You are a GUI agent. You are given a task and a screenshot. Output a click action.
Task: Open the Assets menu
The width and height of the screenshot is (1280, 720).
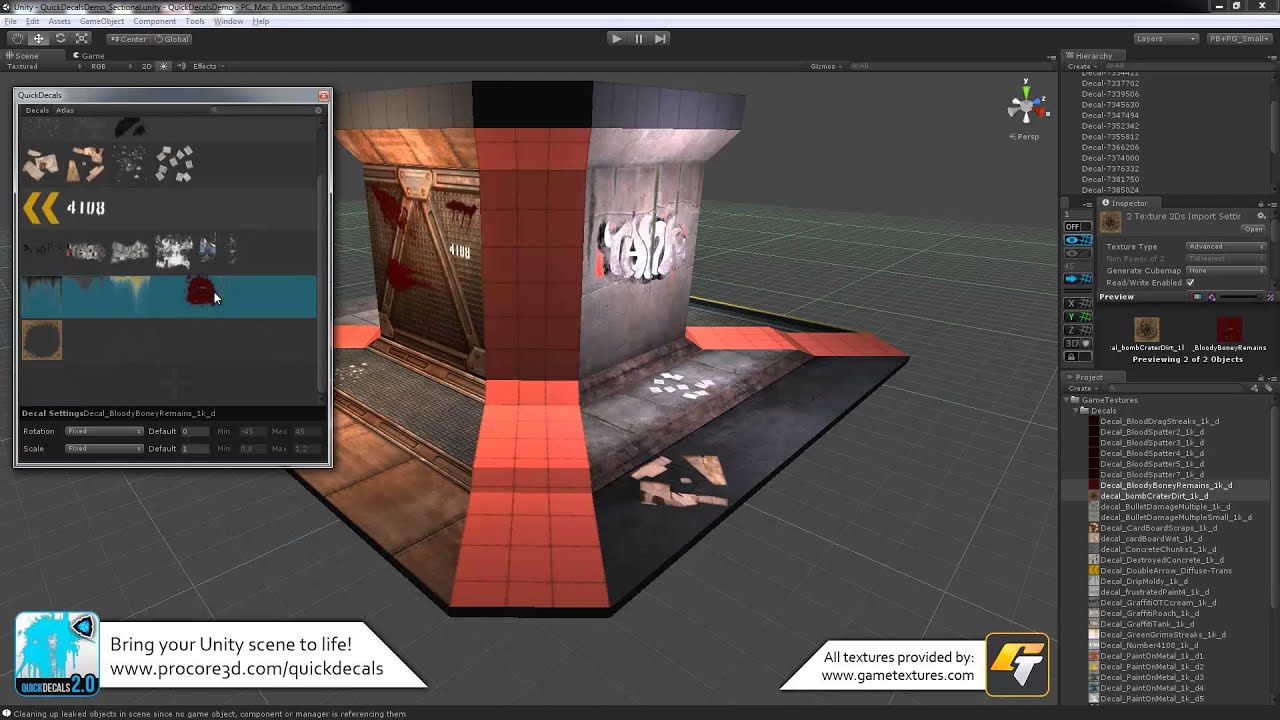(59, 21)
